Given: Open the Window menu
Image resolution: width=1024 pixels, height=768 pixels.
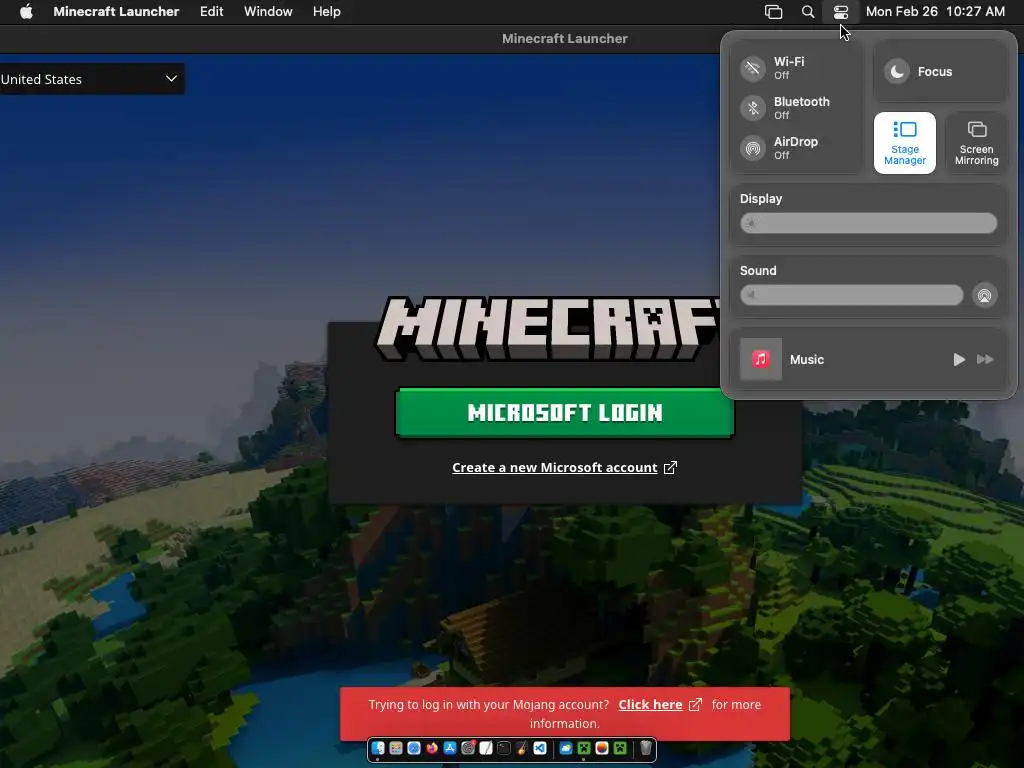Looking at the screenshot, I should pyautogui.click(x=268, y=11).
